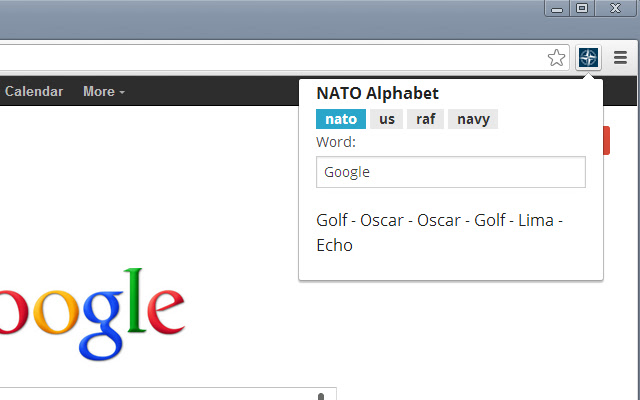Click the Word: label

click(336, 142)
